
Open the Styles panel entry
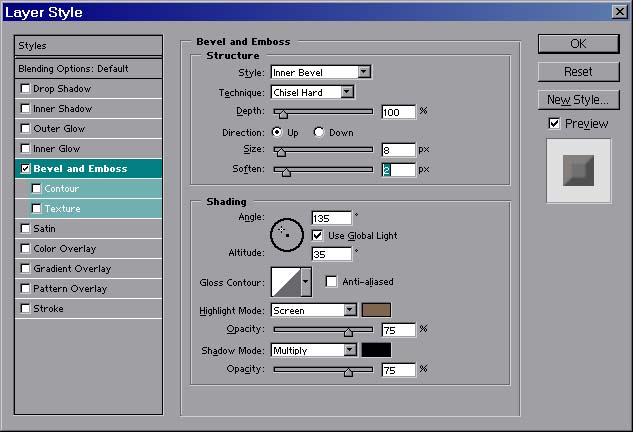coord(88,46)
